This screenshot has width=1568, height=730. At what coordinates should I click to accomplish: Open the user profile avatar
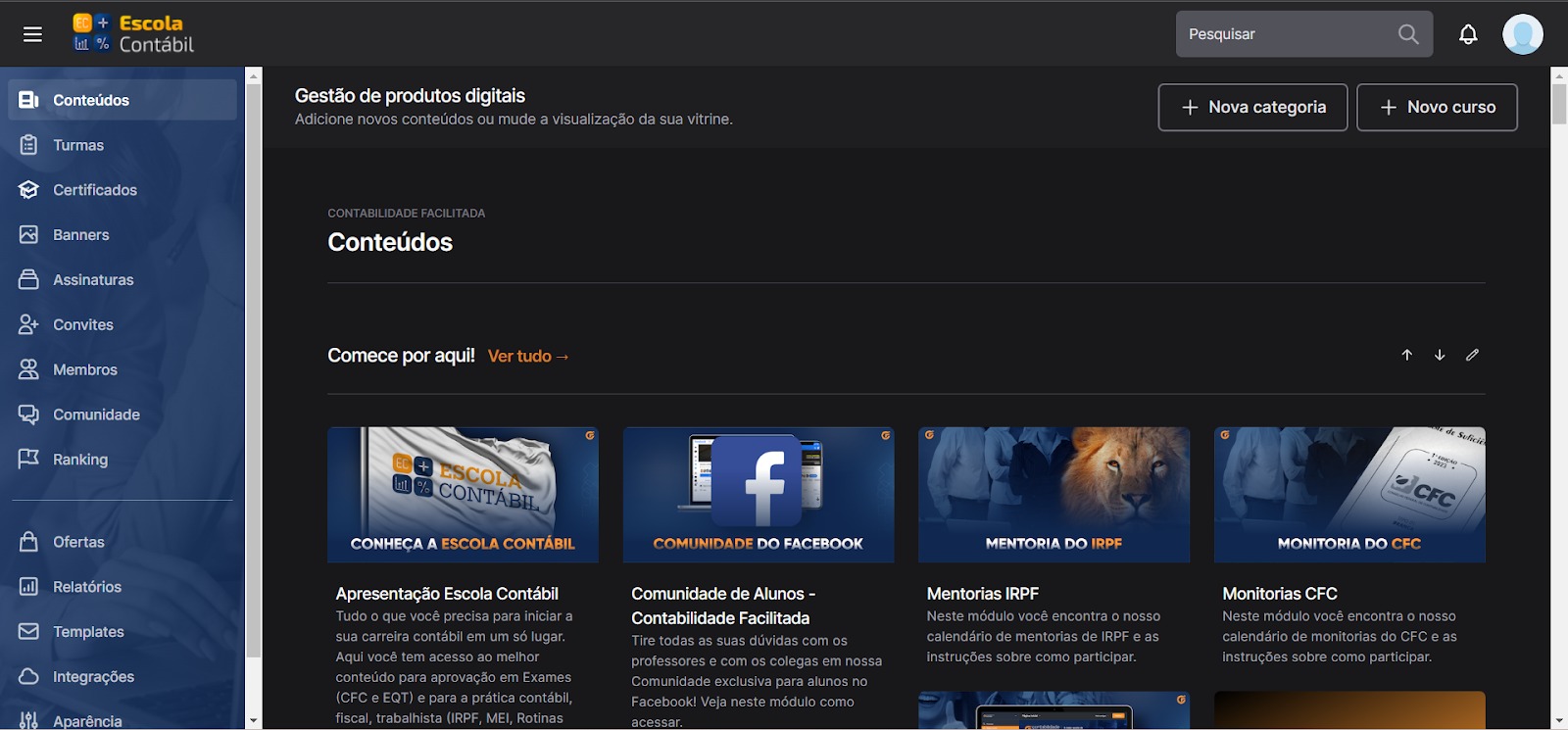click(x=1523, y=34)
